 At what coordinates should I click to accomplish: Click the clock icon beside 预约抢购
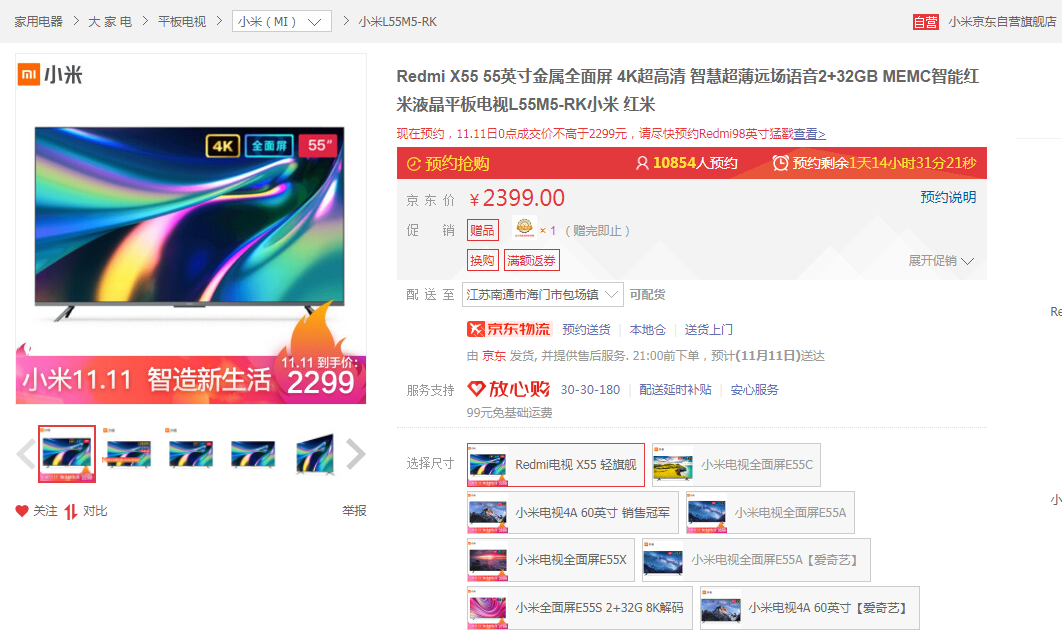(x=413, y=164)
